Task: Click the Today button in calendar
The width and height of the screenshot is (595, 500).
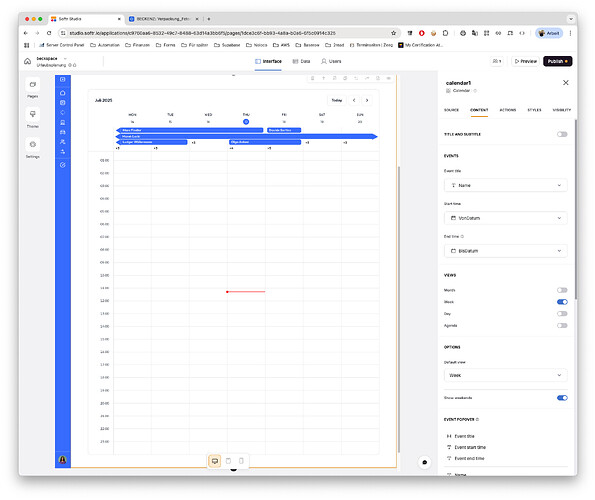Action: pyautogui.click(x=337, y=101)
